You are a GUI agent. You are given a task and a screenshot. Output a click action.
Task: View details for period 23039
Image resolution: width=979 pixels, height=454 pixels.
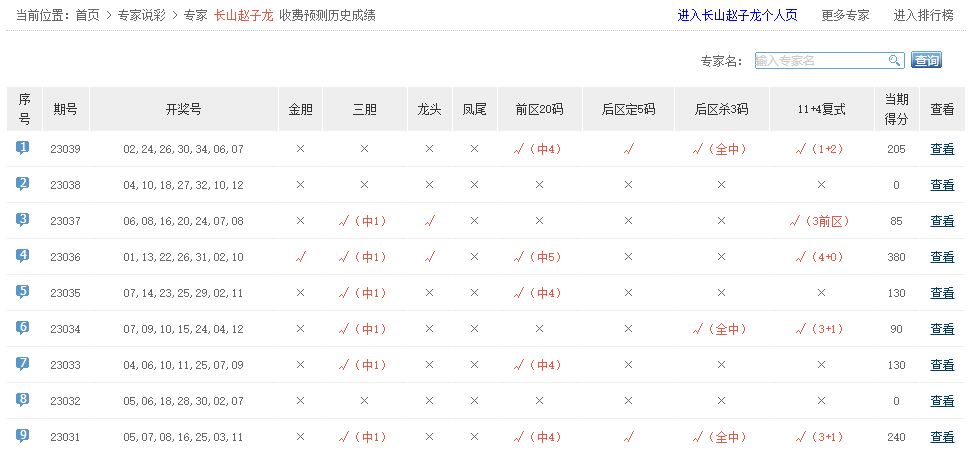pyautogui.click(x=942, y=149)
